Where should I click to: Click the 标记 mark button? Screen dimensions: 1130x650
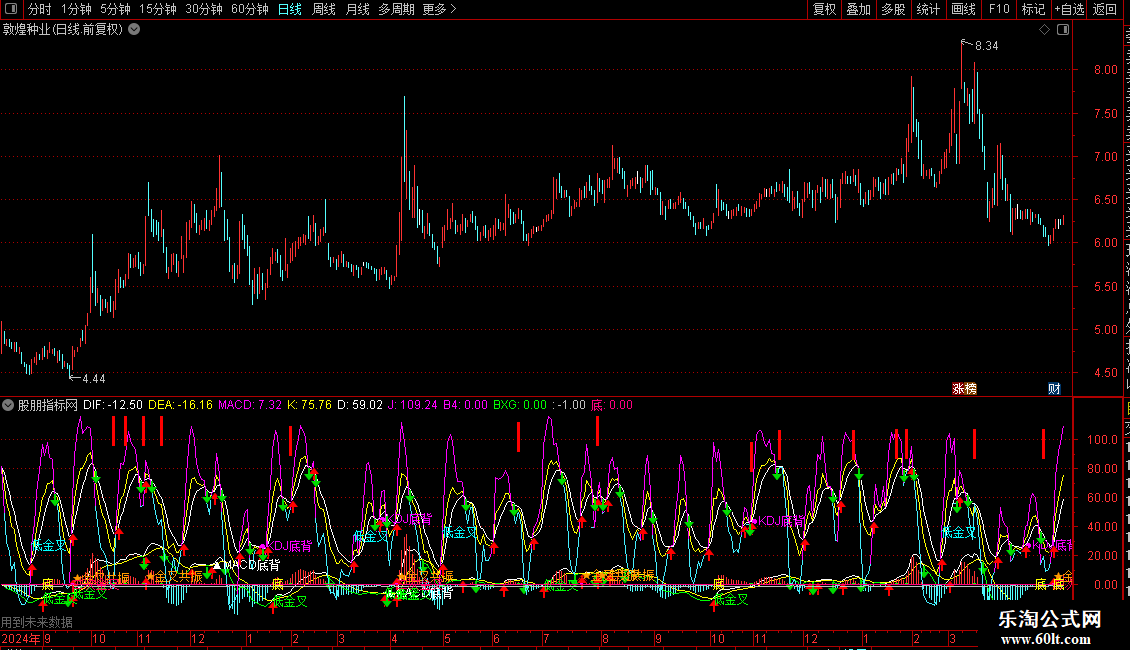pos(1033,9)
